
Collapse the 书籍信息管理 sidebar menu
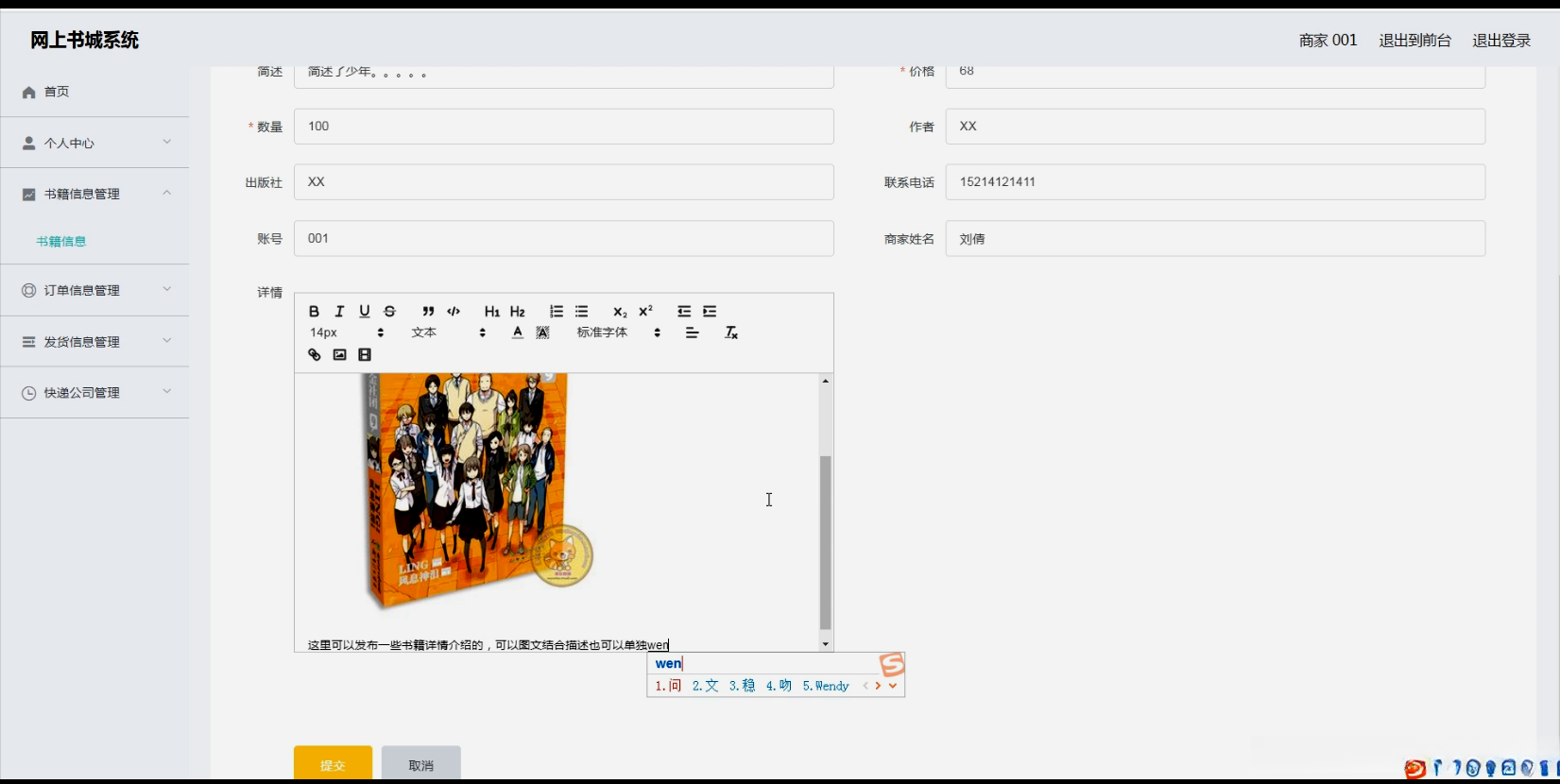pos(94,194)
